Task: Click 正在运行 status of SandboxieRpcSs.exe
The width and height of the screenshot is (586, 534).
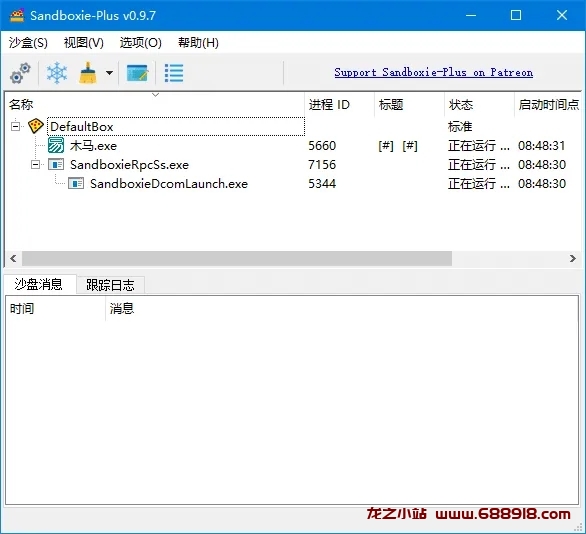Action: point(479,164)
